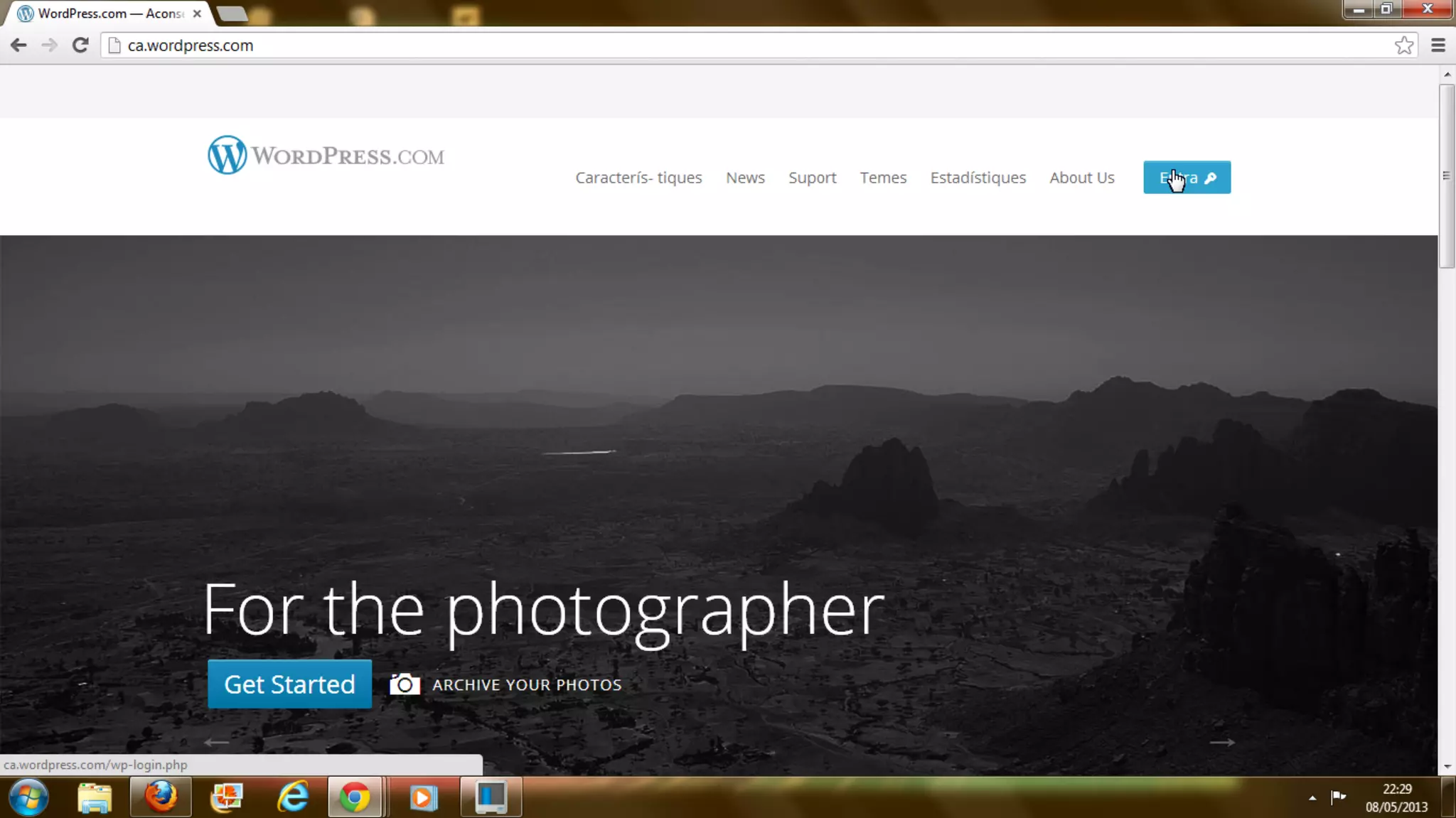Open the News menu item
This screenshot has height=818, width=1456.
tap(745, 178)
